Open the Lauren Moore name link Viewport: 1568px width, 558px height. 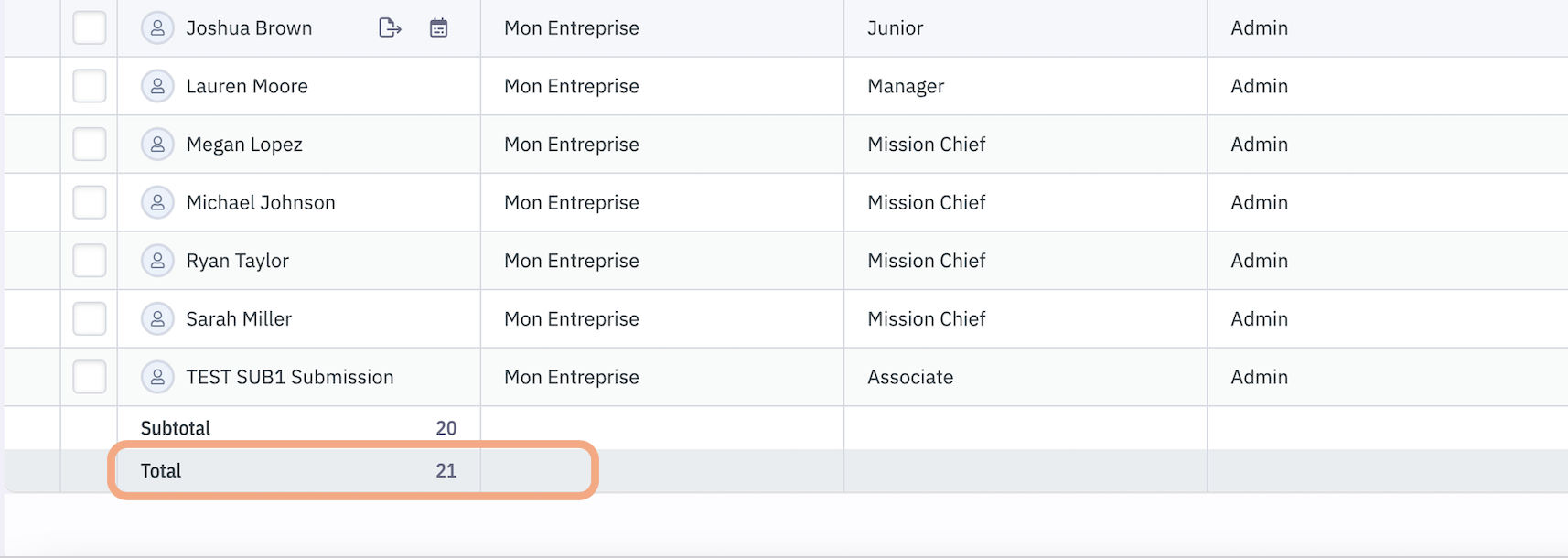[247, 86]
